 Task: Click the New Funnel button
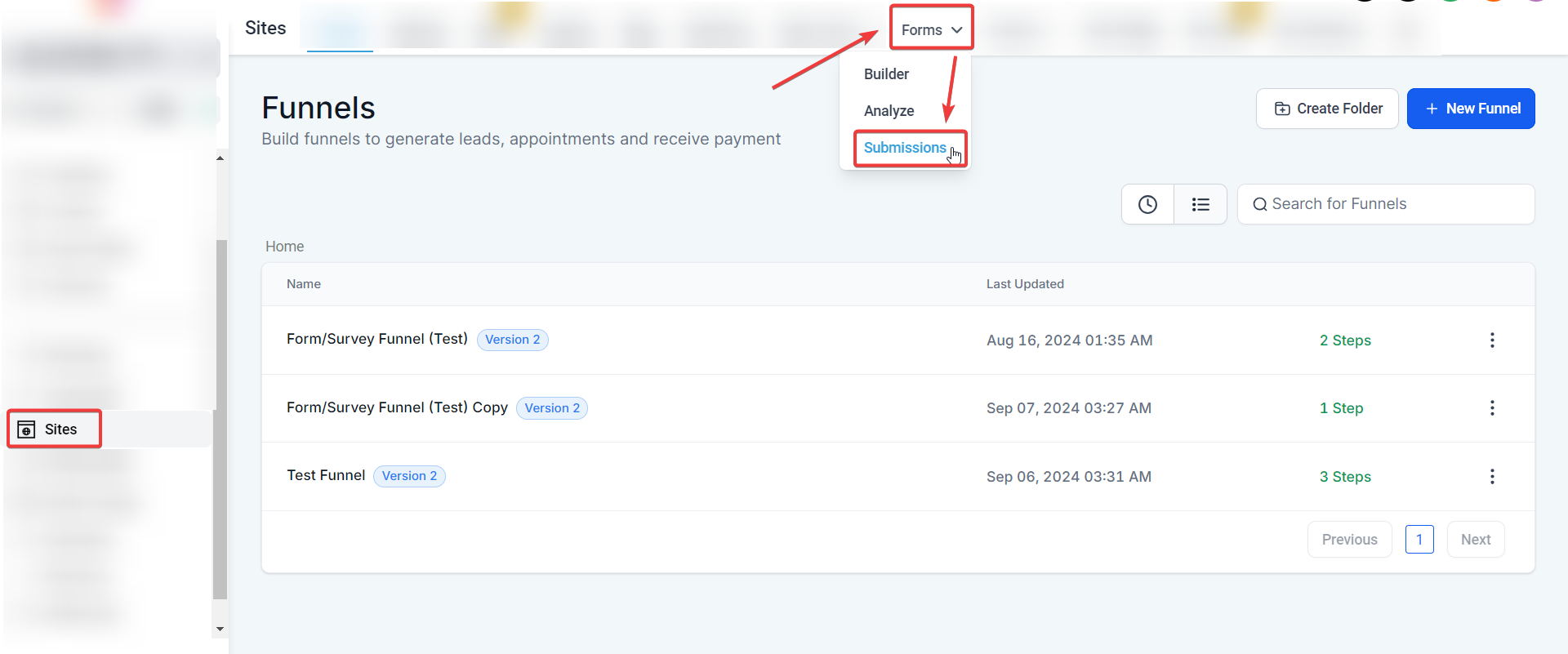coord(1471,109)
